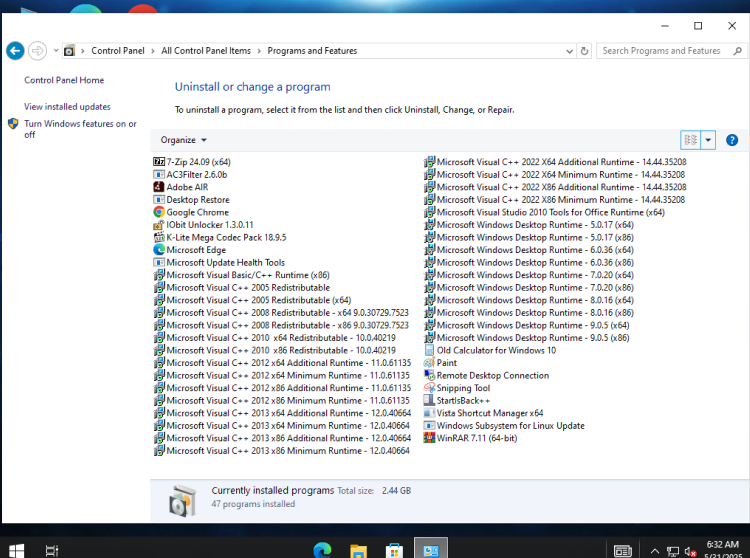750x558 pixels.
Task: Click the Windows Subsystem for Linux Update icon
Action: [x=429, y=426]
